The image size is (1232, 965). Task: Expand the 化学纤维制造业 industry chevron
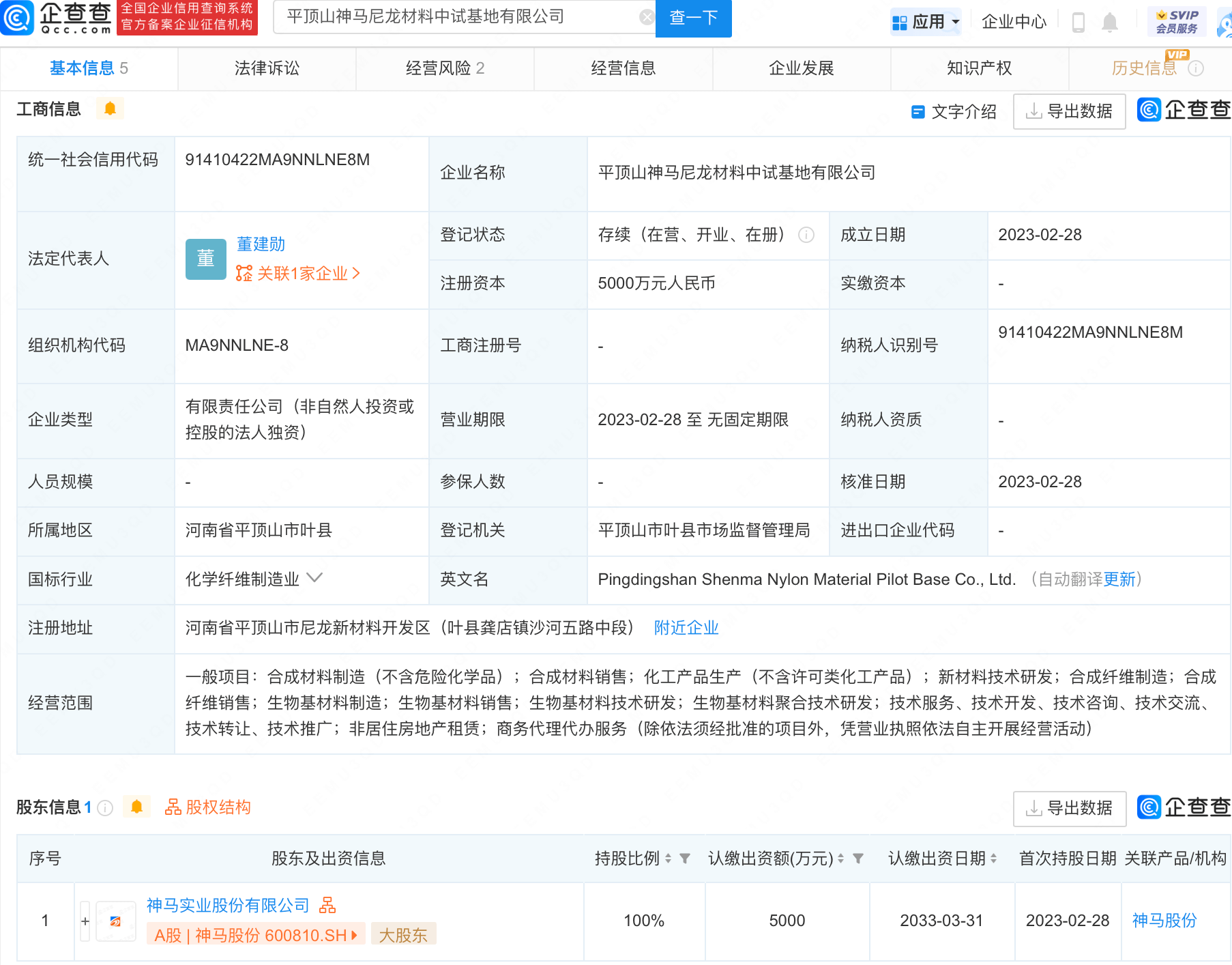click(x=314, y=578)
